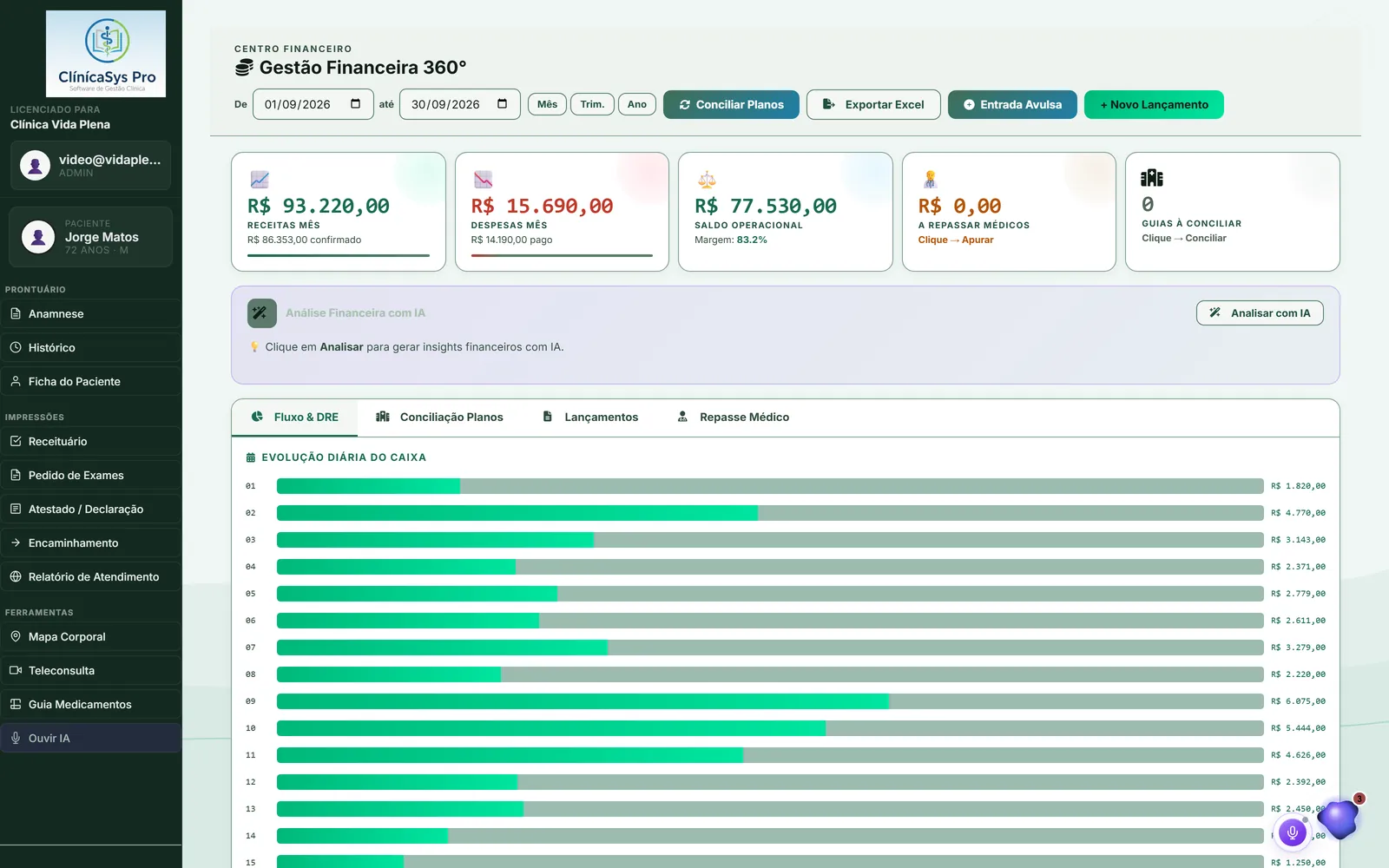Select the Ano period filter
Image resolution: width=1389 pixels, height=868 pixels.
(637, 104)
